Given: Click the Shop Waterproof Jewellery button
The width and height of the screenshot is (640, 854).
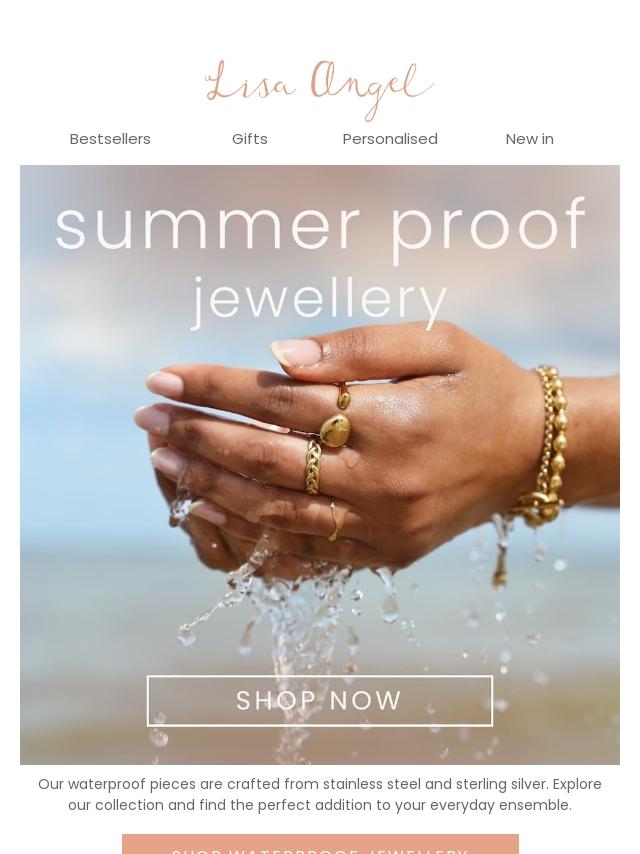Looking at the screenshot, I should click(x=320, y=844).
